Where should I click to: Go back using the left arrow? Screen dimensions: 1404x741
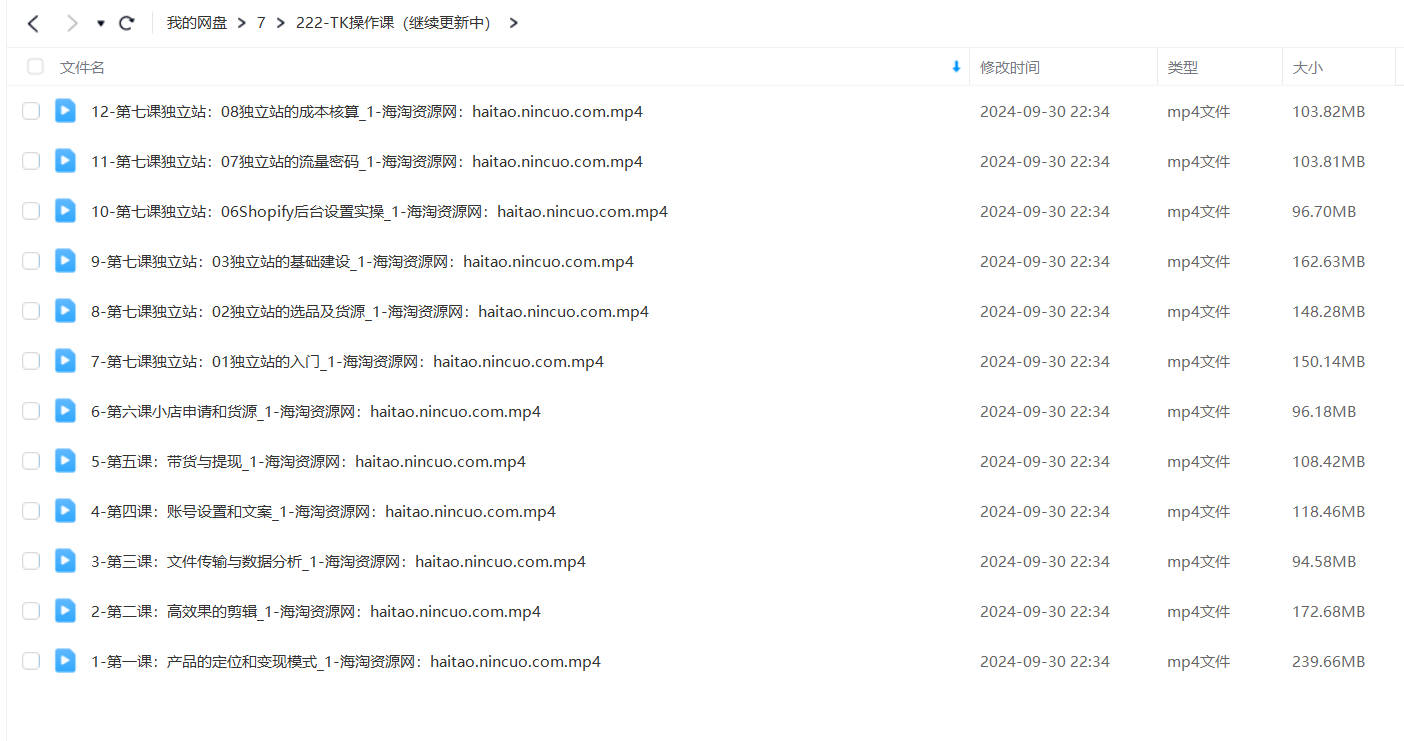34,23
